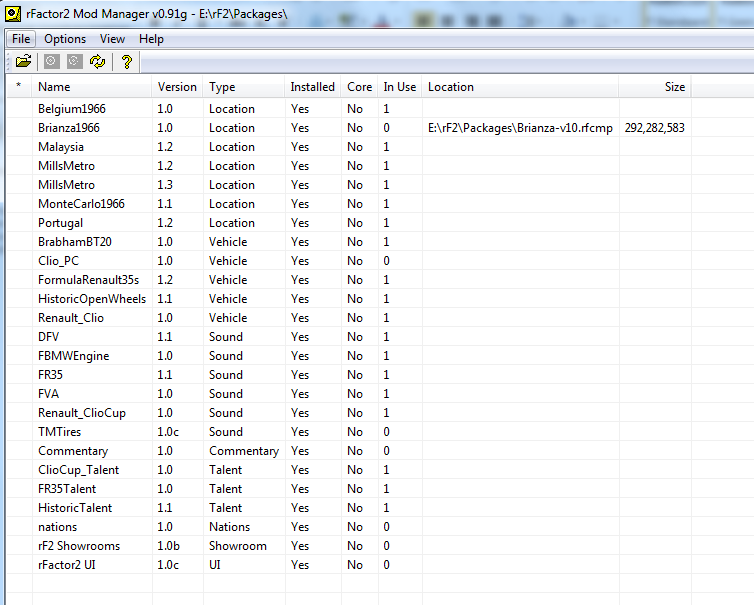Open the File menu

coord(21,39)
